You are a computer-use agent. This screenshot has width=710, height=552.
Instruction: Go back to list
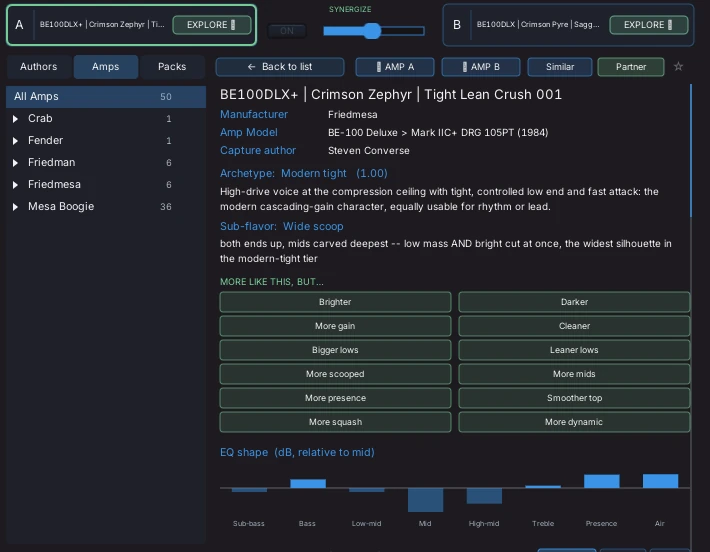tap(280, 67)
